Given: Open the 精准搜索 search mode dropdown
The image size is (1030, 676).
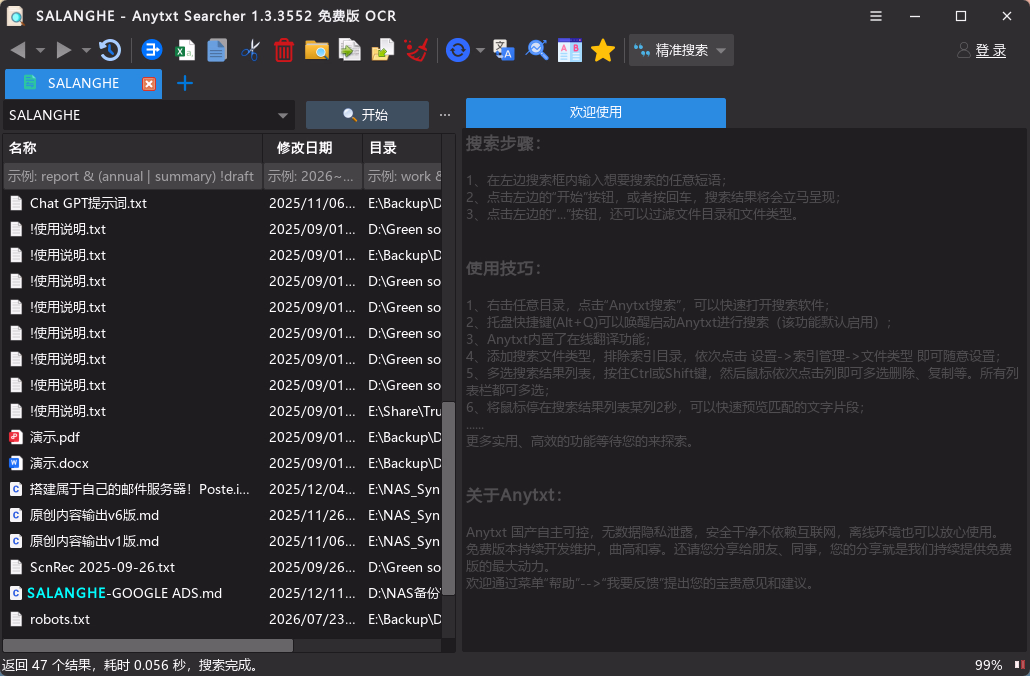Looking at the screenshot, I should (x=681, y=50).
